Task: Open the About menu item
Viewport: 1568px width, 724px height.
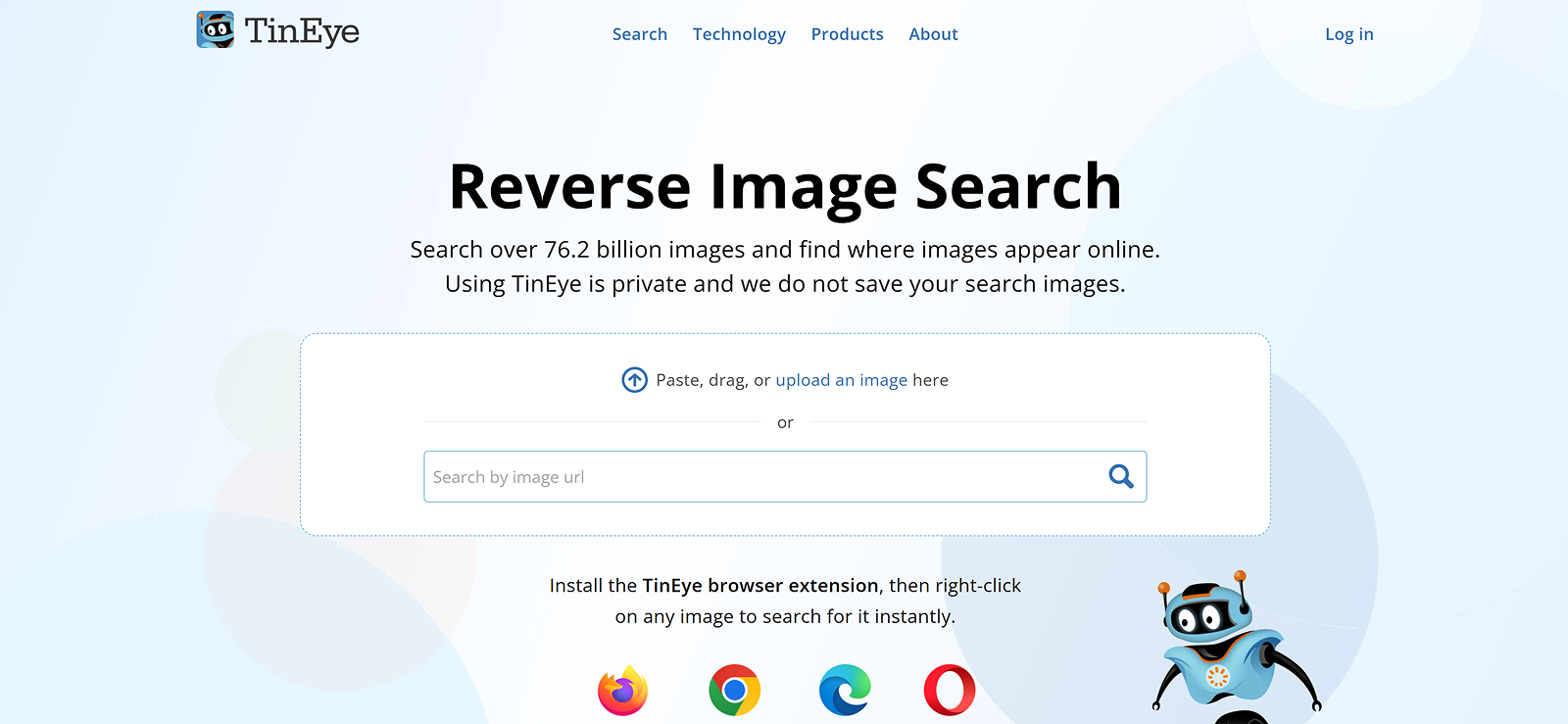Action: [x=933, y=34]
